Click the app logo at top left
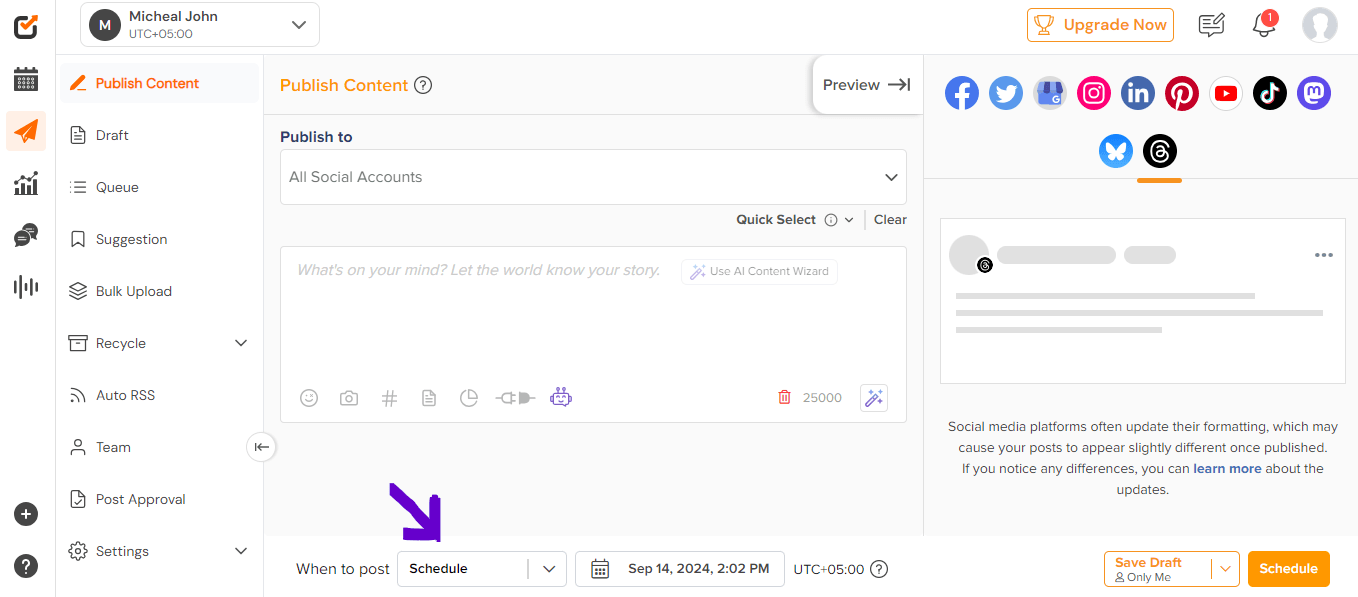Screen dimensions: 1358x597 point(26,27)
